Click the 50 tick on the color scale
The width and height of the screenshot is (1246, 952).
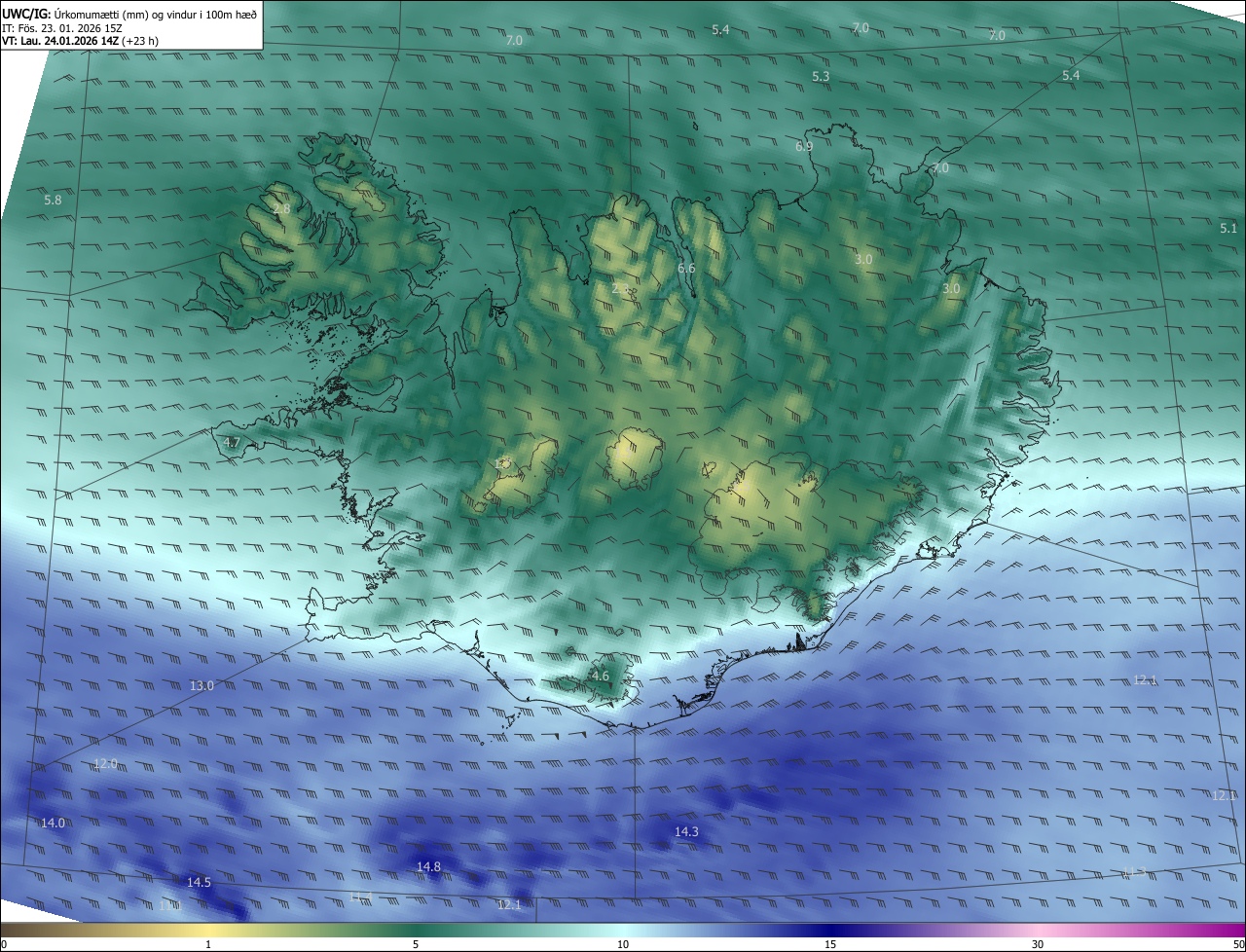1238,944
